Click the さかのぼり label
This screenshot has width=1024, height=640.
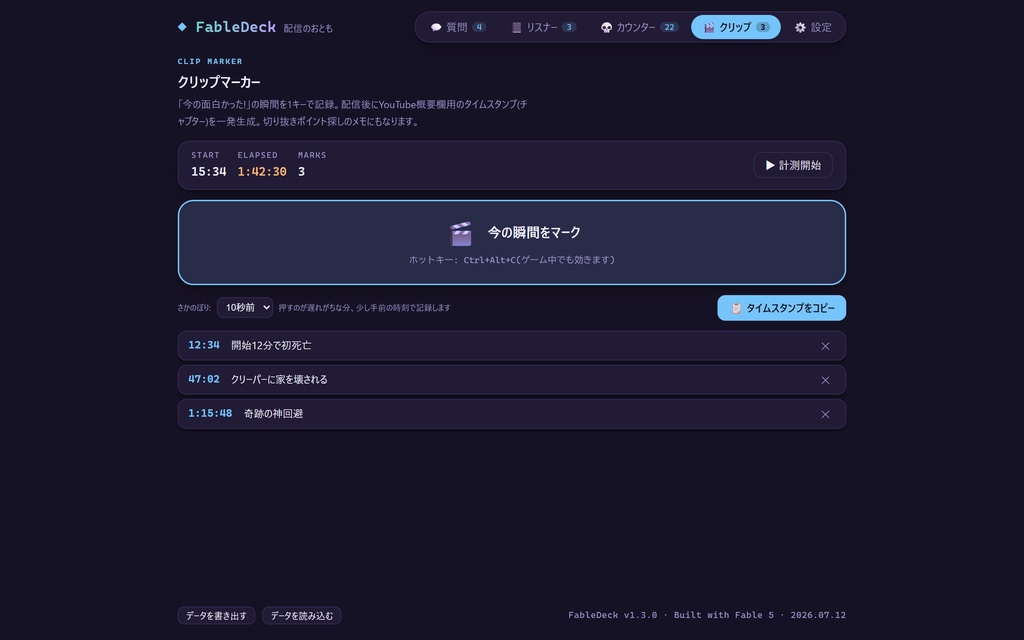(x=194, y=308)
